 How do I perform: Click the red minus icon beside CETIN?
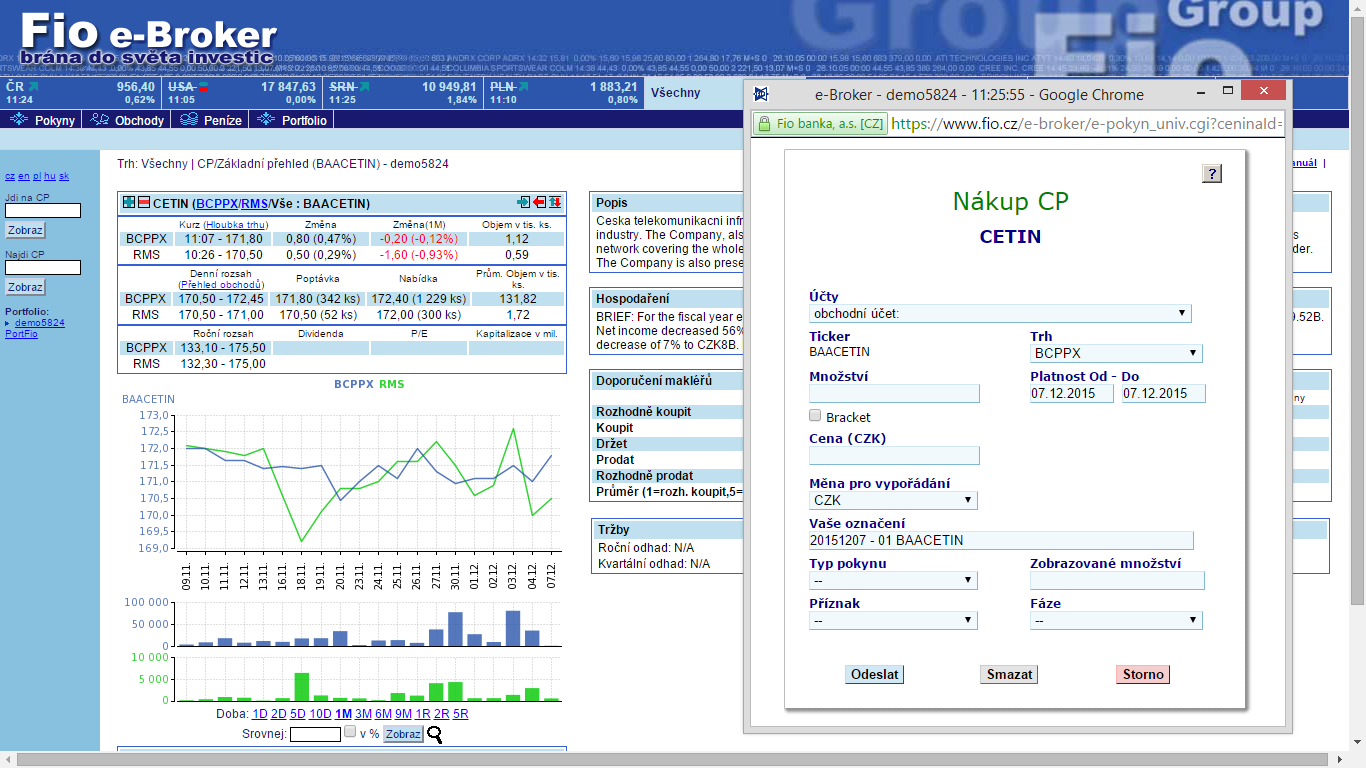tap(144, 203)
